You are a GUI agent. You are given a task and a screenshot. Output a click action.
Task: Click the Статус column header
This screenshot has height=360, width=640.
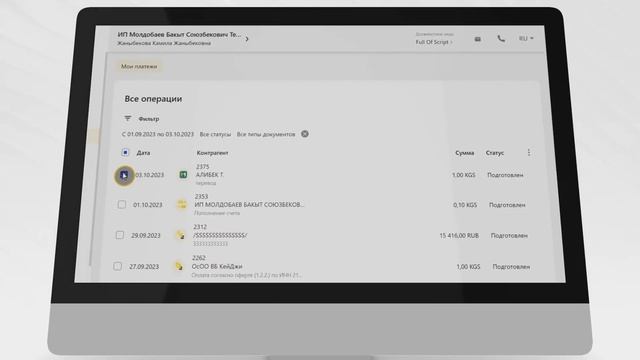click(495, 153)
